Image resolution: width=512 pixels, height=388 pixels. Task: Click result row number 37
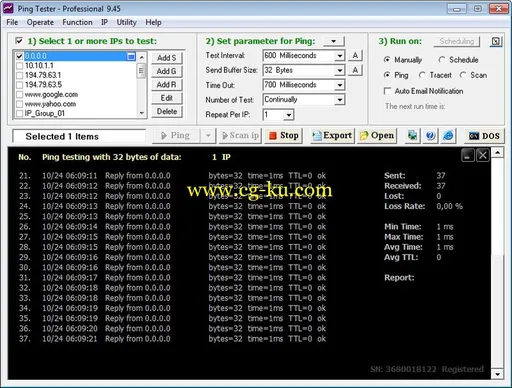click(173, 339)
